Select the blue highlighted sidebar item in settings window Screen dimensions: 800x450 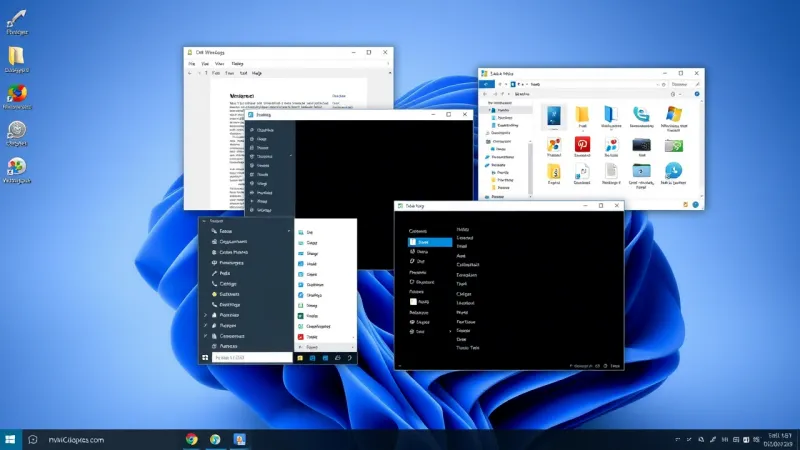click(x=429, y=242)
